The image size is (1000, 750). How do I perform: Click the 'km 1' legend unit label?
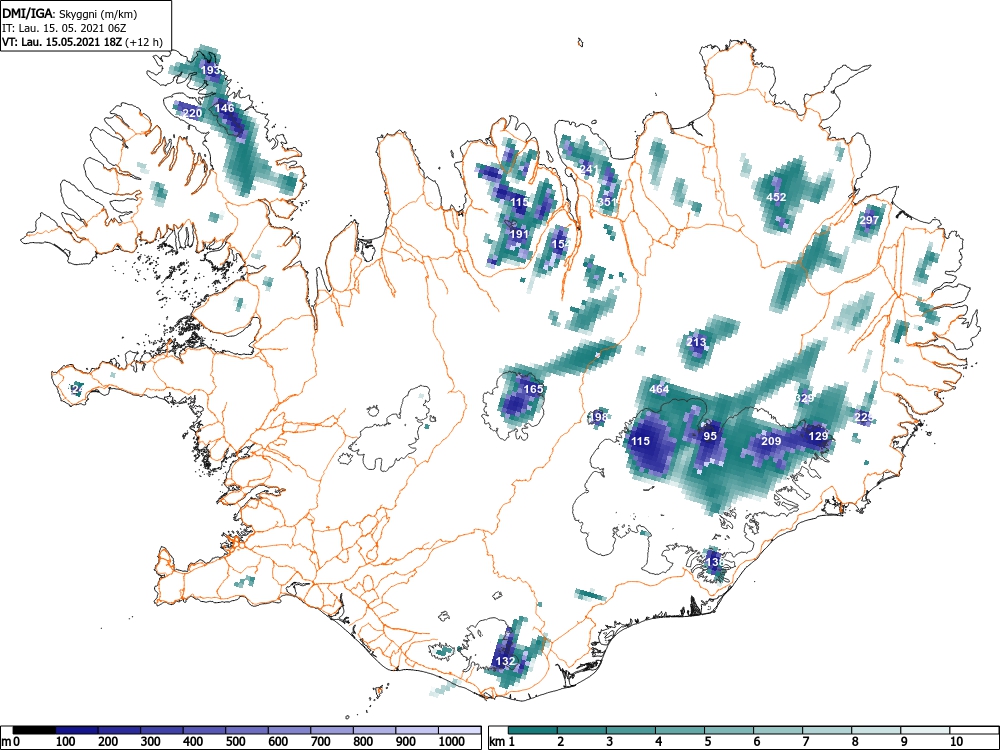503,742
